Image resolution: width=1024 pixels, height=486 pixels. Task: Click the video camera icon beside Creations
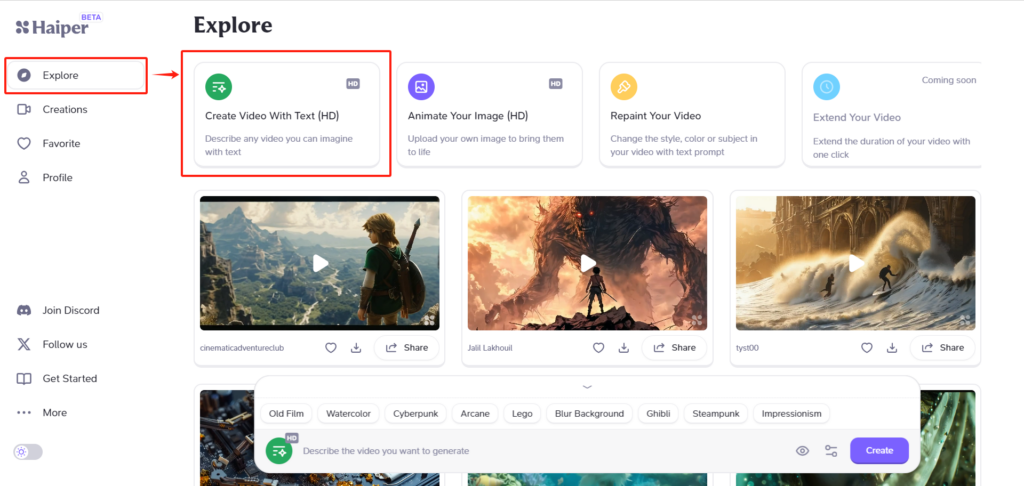click(24, 109)
